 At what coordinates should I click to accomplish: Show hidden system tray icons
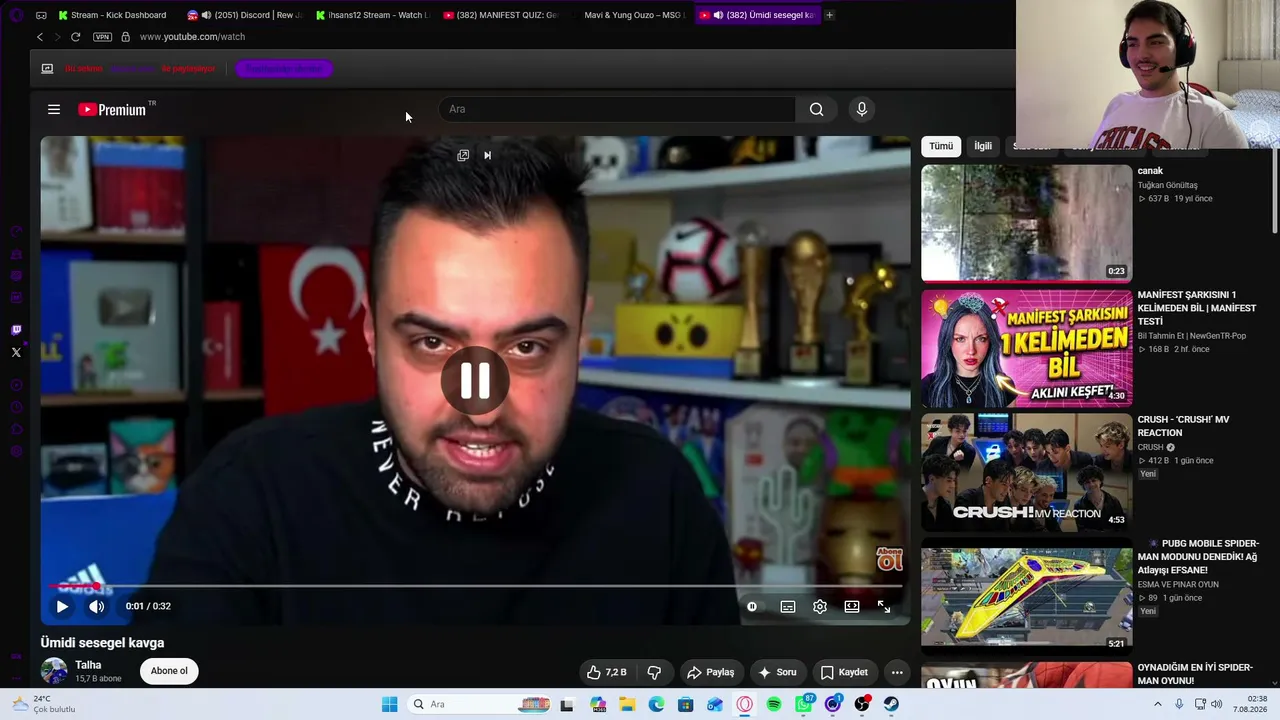1158,704
